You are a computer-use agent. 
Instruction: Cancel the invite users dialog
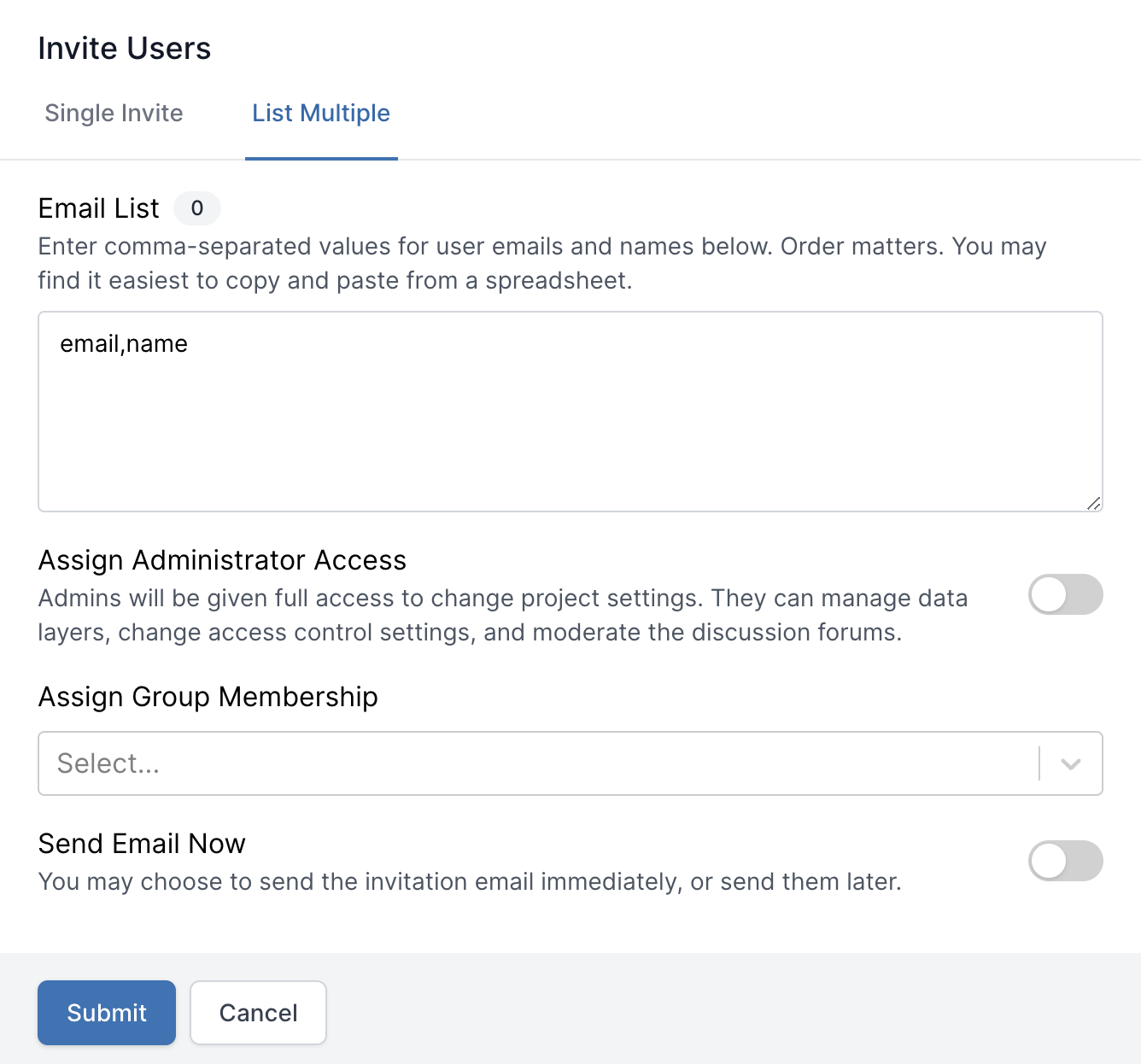pos(258,1013)
